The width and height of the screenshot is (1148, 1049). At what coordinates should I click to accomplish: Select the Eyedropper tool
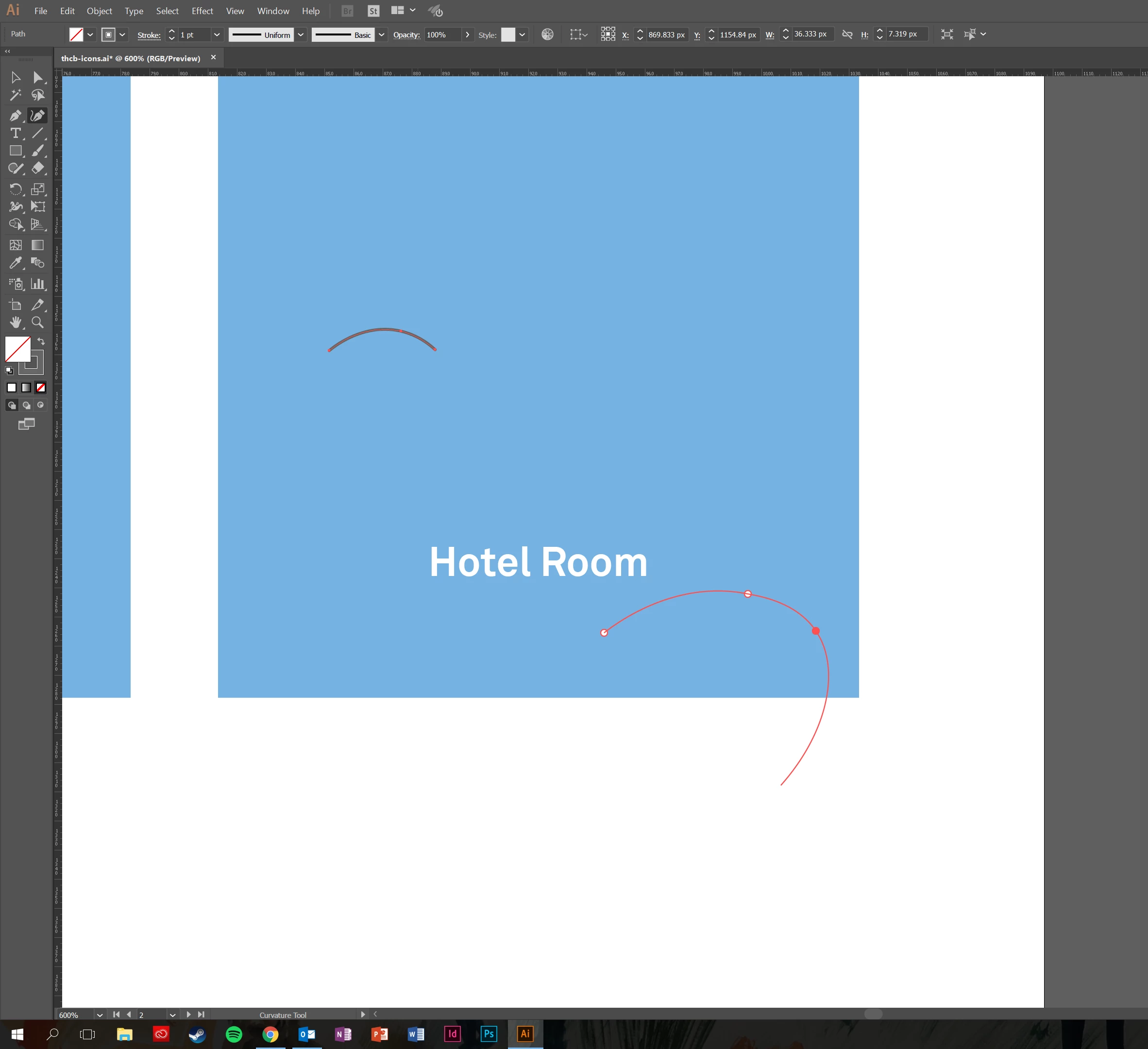tap(16, 263)
